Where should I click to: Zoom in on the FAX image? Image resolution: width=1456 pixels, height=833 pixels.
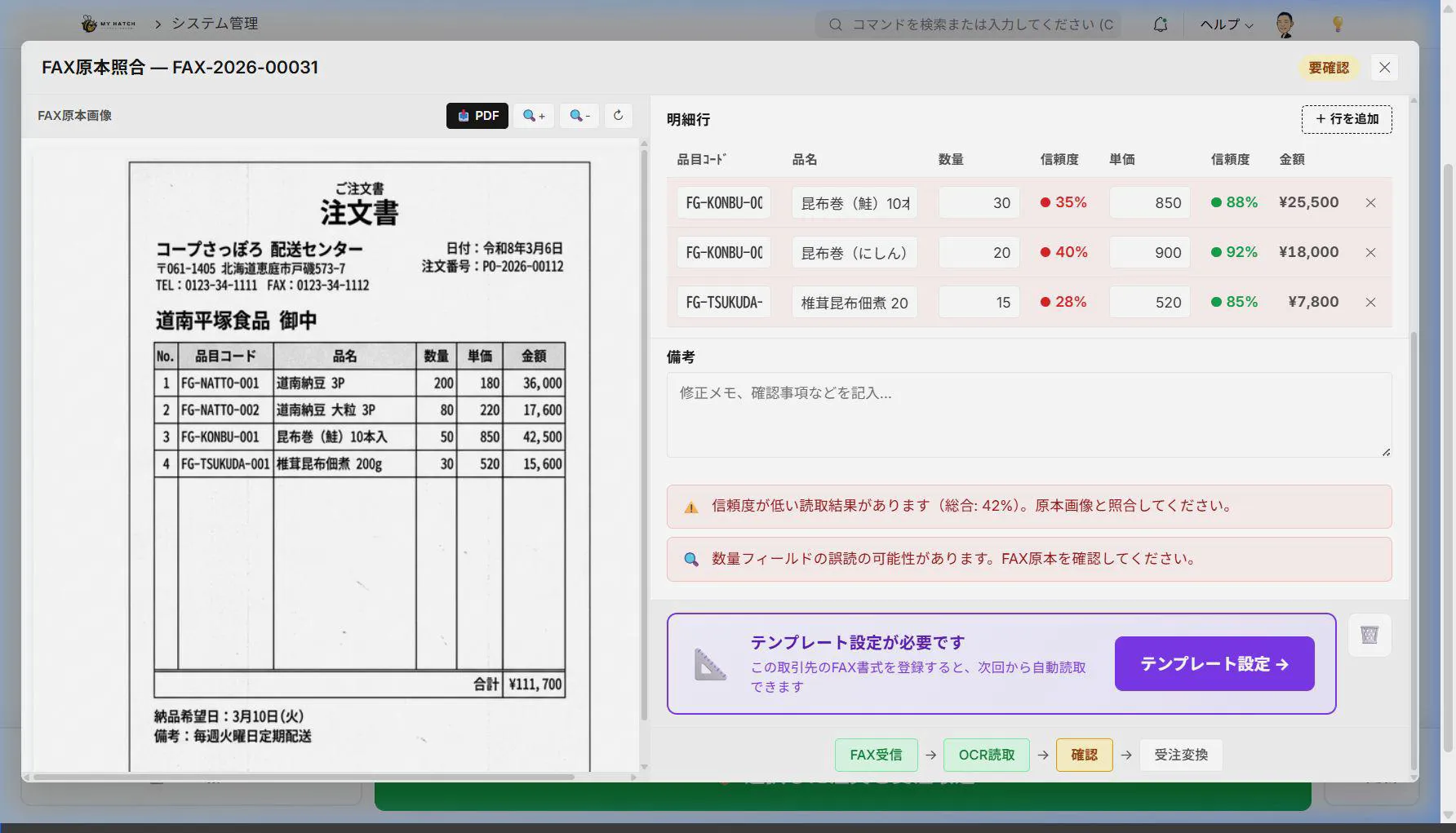[x=534, y=116]
